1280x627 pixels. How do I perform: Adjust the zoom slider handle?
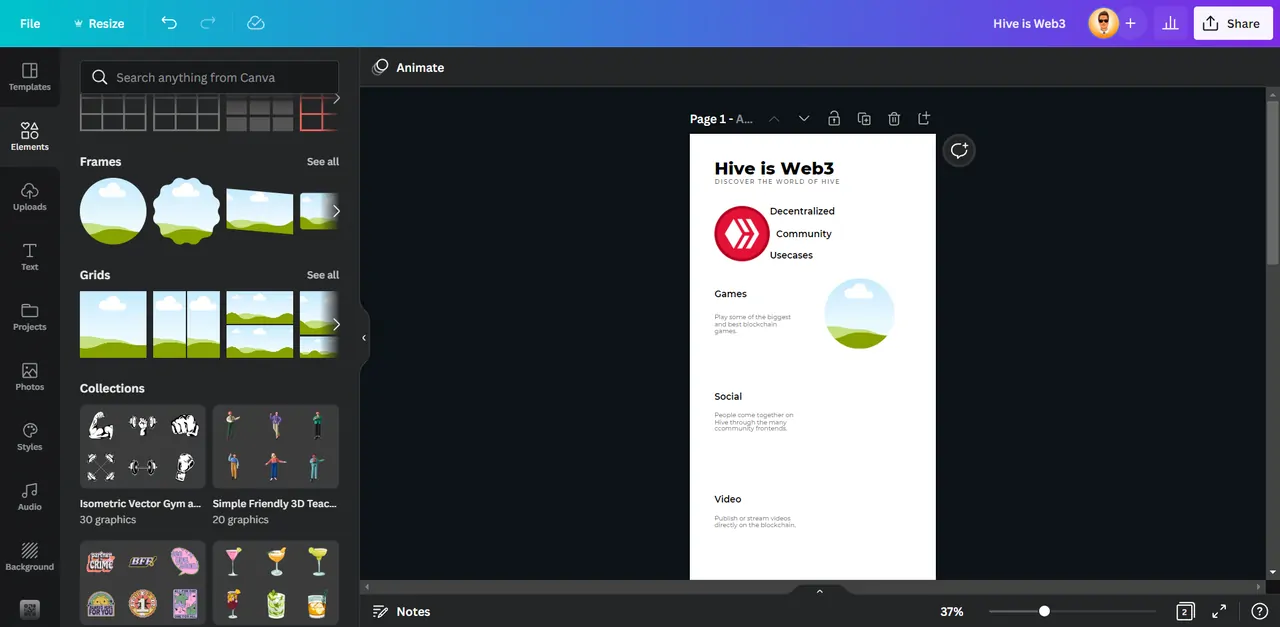click(1044, 611)
